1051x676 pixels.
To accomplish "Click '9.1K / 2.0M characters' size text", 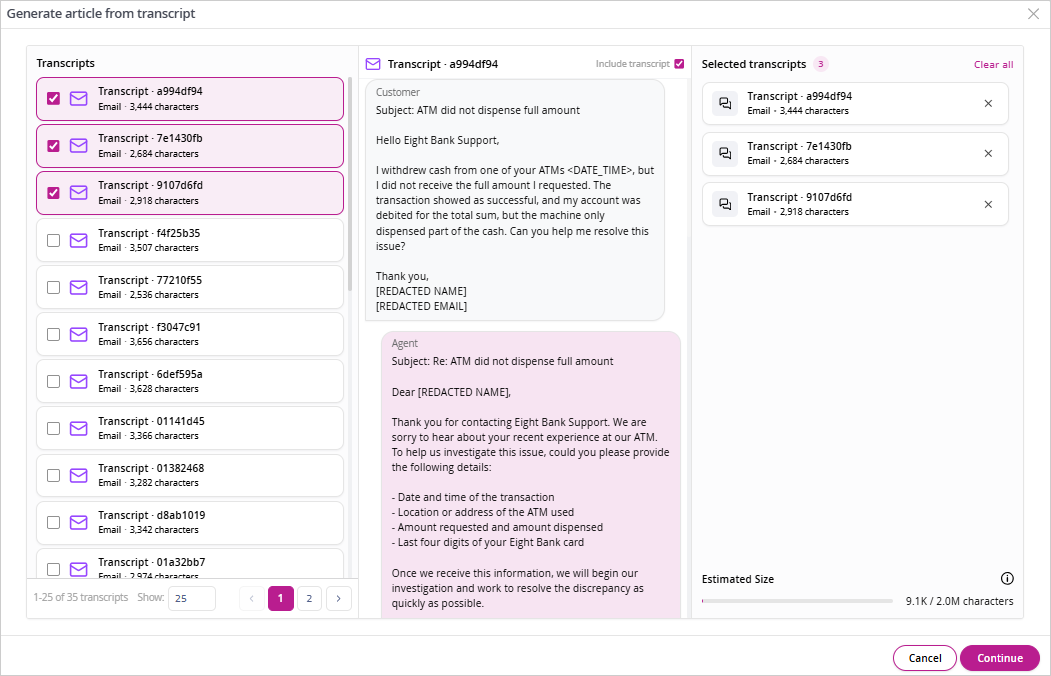I will 959,601.
